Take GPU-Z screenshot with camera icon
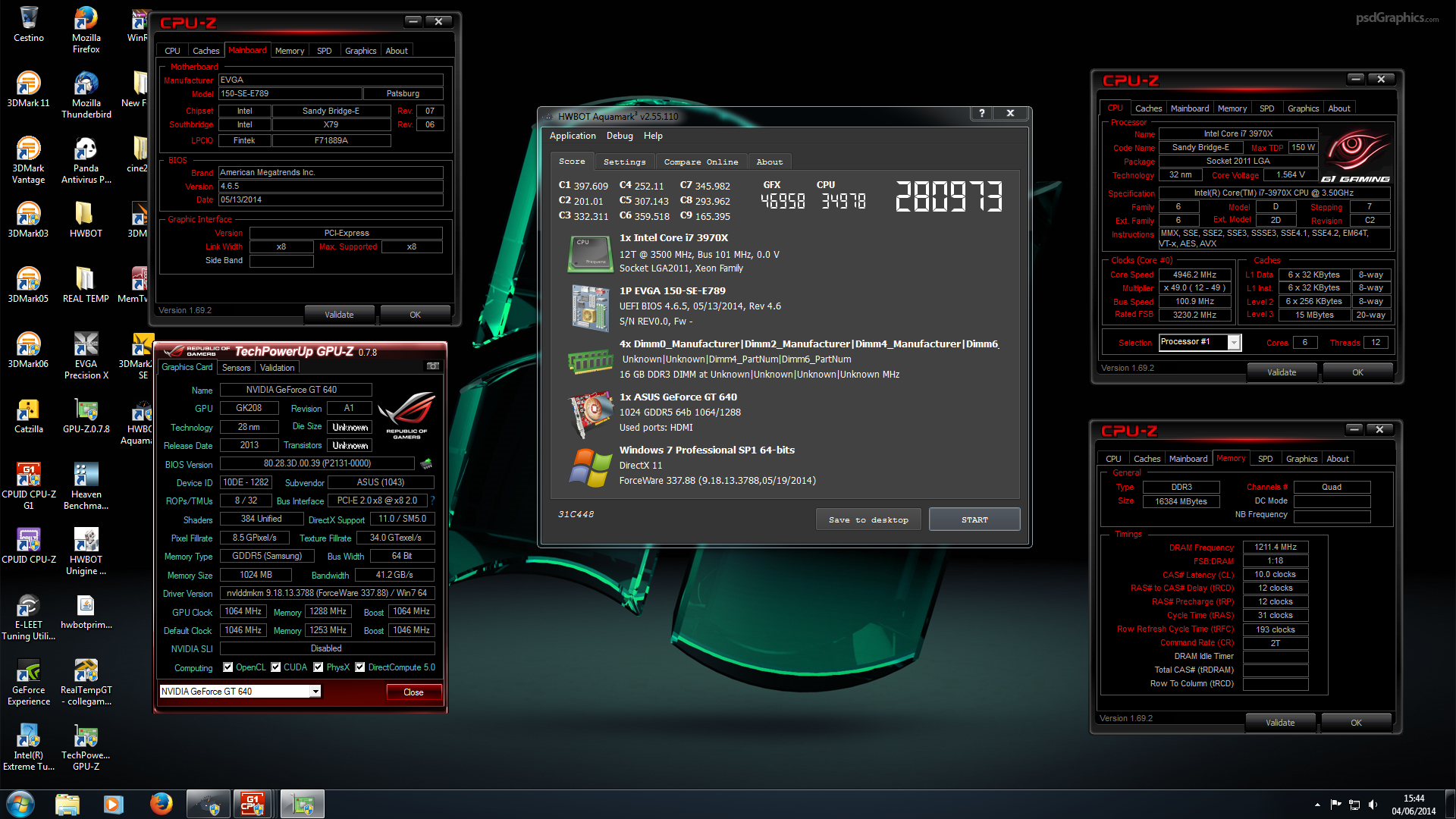Viewport: 1456px width, 819px height. [433, 366]
